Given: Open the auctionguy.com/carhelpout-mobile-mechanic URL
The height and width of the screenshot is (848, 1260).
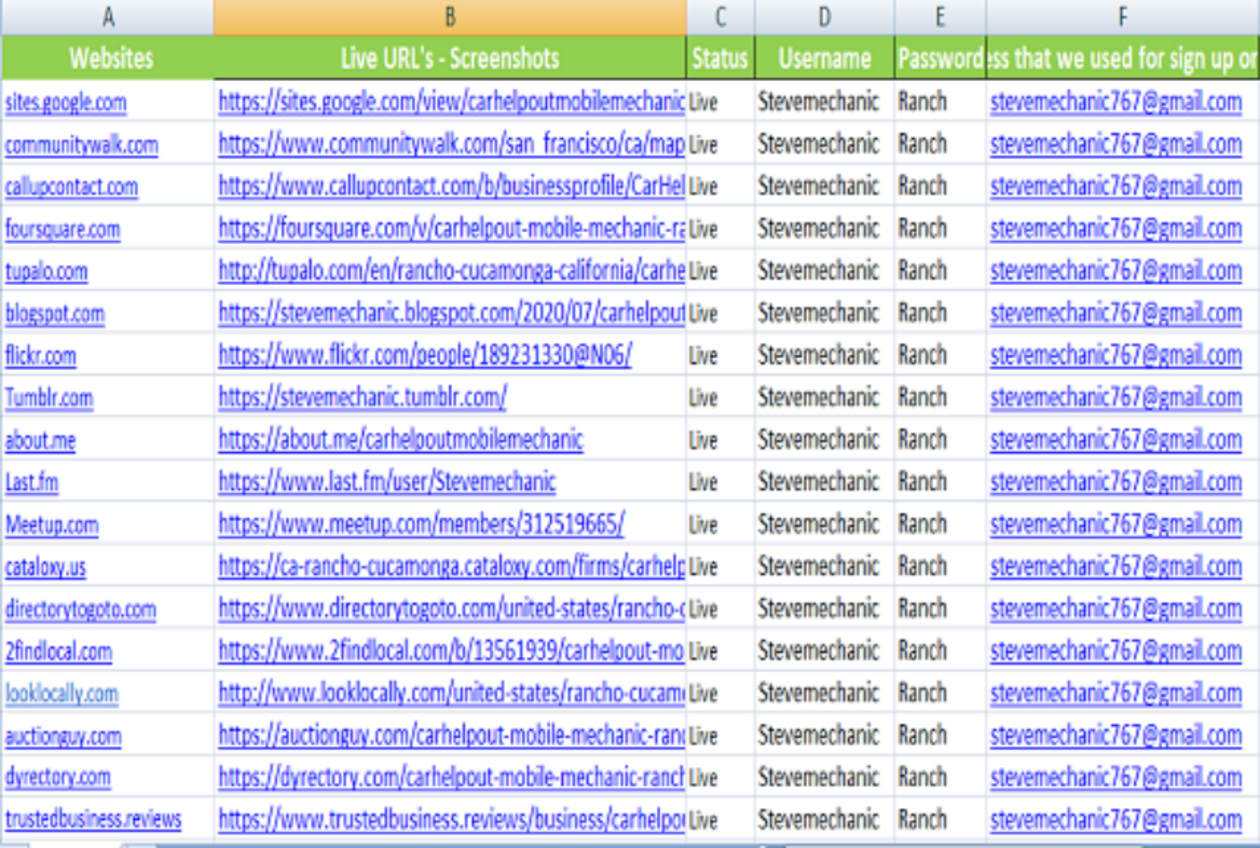Looking at the screenshot, I should [x=452, y=736].
